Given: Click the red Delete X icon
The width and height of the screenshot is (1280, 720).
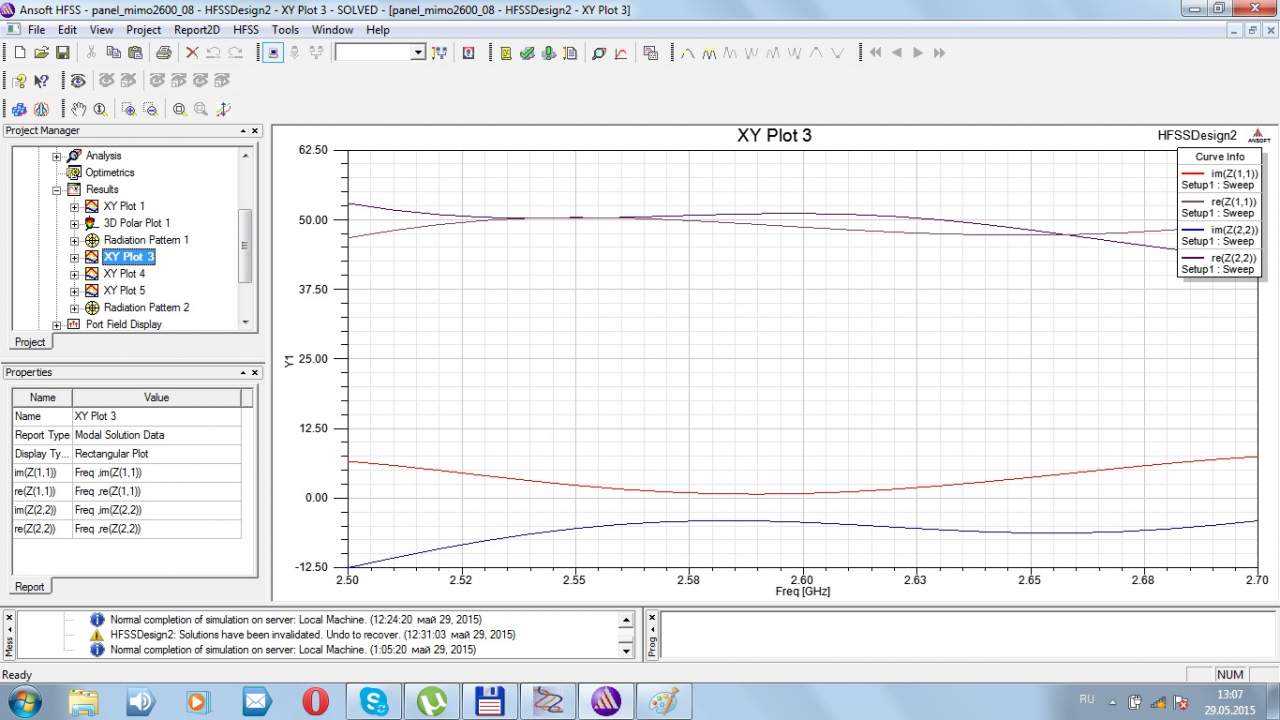Looking at the screenshot, I should pyautogui.click(x=191, y=53).
